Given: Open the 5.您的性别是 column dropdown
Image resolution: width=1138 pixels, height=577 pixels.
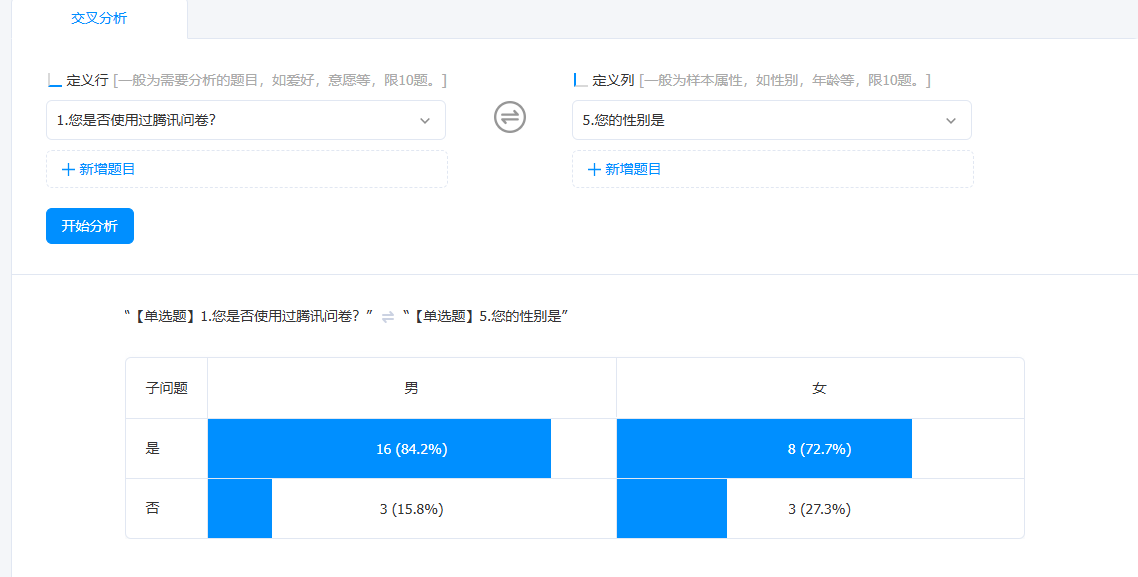Looking at the screenshot, I should coord(771,120).
